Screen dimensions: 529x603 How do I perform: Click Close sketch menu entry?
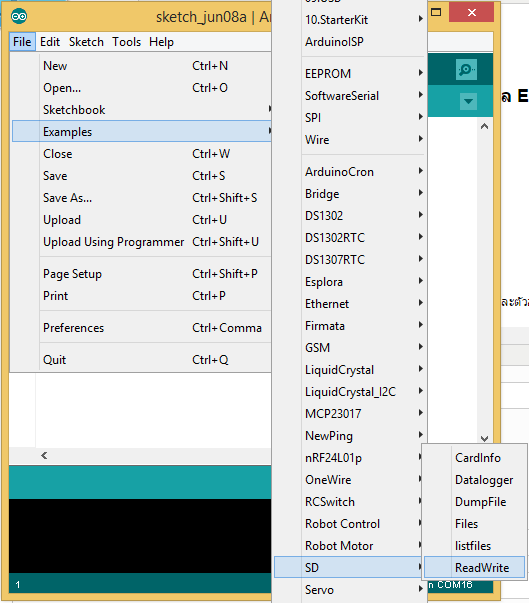point(141,154)
